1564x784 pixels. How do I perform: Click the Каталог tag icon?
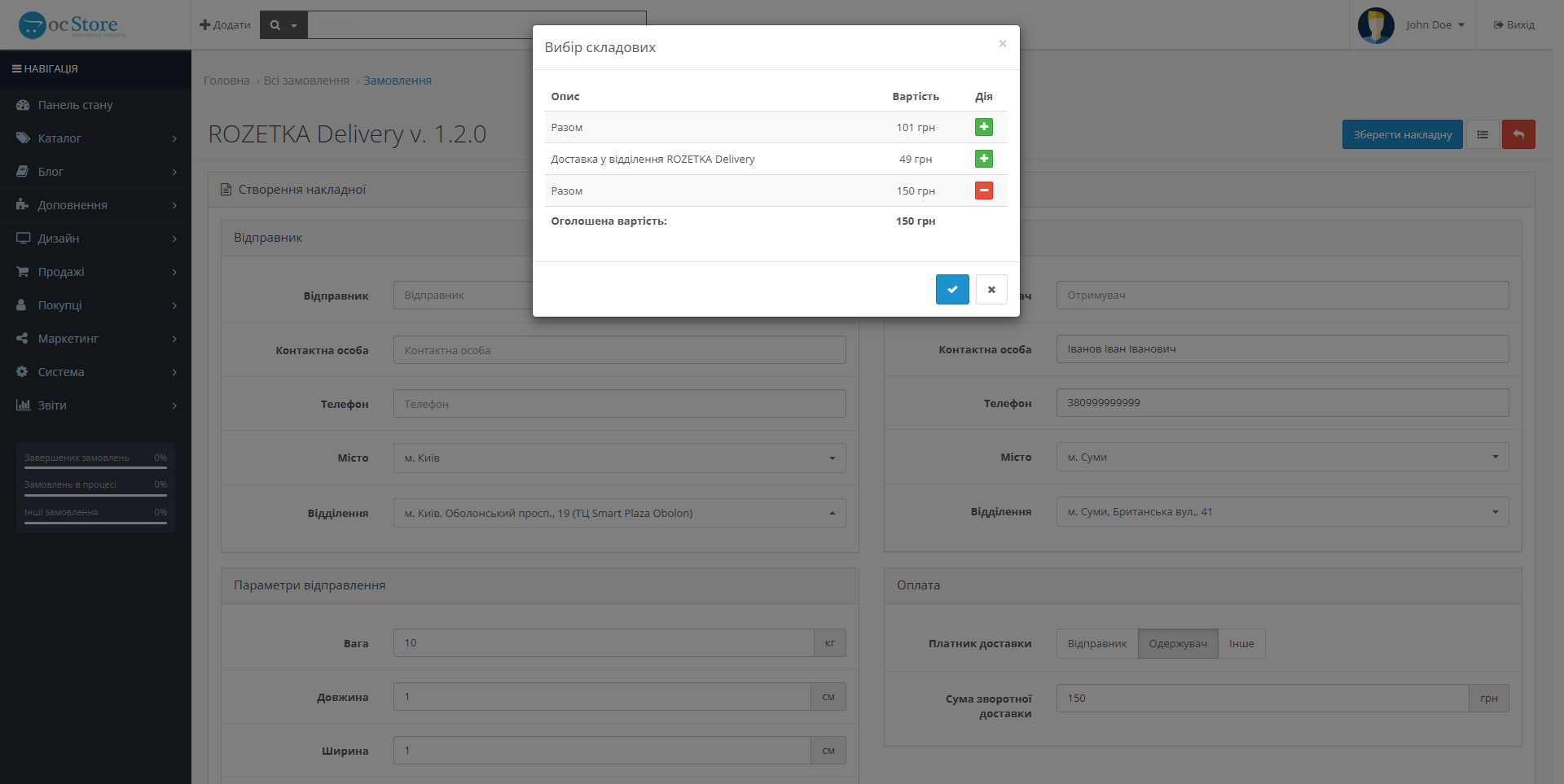point(23,138)
